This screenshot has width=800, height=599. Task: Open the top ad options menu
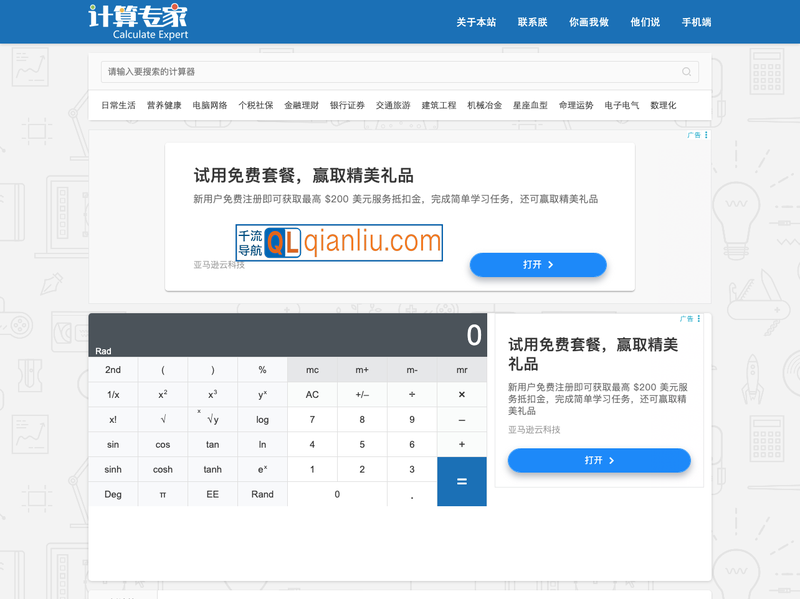coord(705,135)
